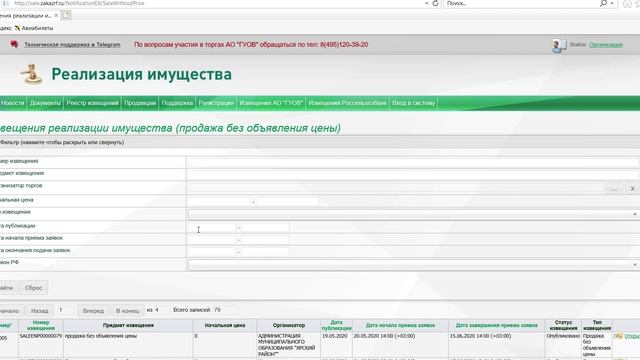Open the first row's Открыть link
Image resolution: width=640 pixels, height=360 pixels.
point(632,336)
